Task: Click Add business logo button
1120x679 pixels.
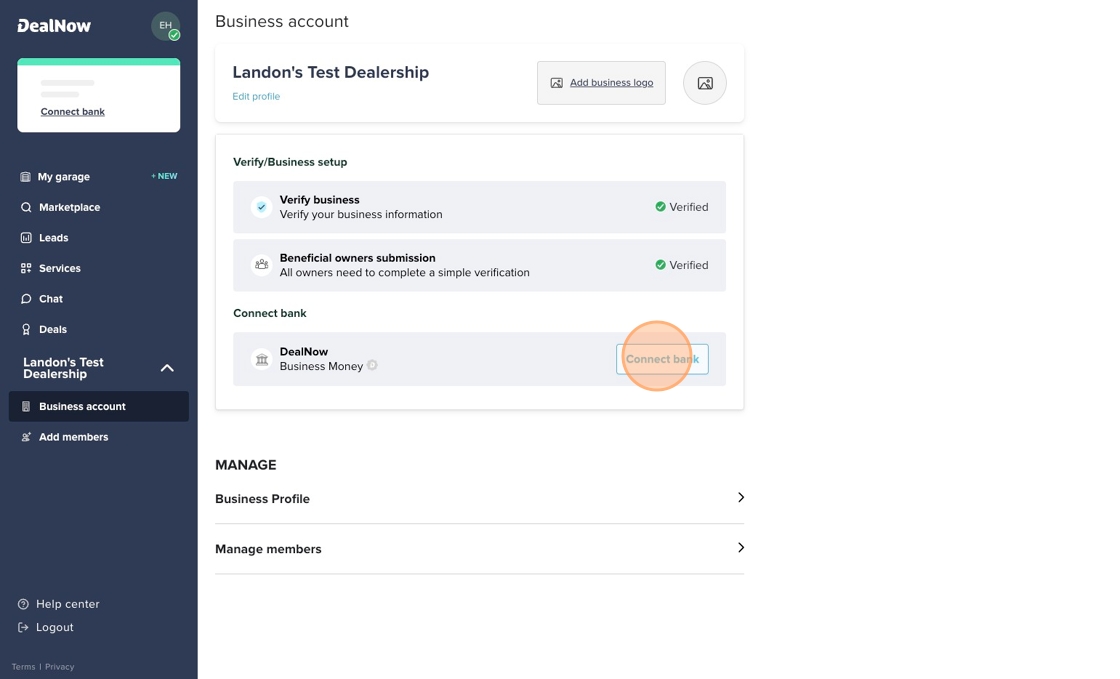Action: 601,83
